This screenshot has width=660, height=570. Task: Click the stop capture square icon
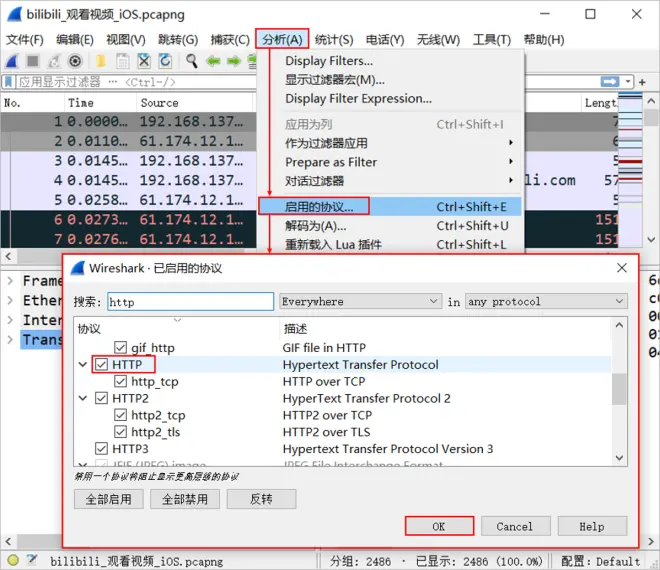[33, 61]
